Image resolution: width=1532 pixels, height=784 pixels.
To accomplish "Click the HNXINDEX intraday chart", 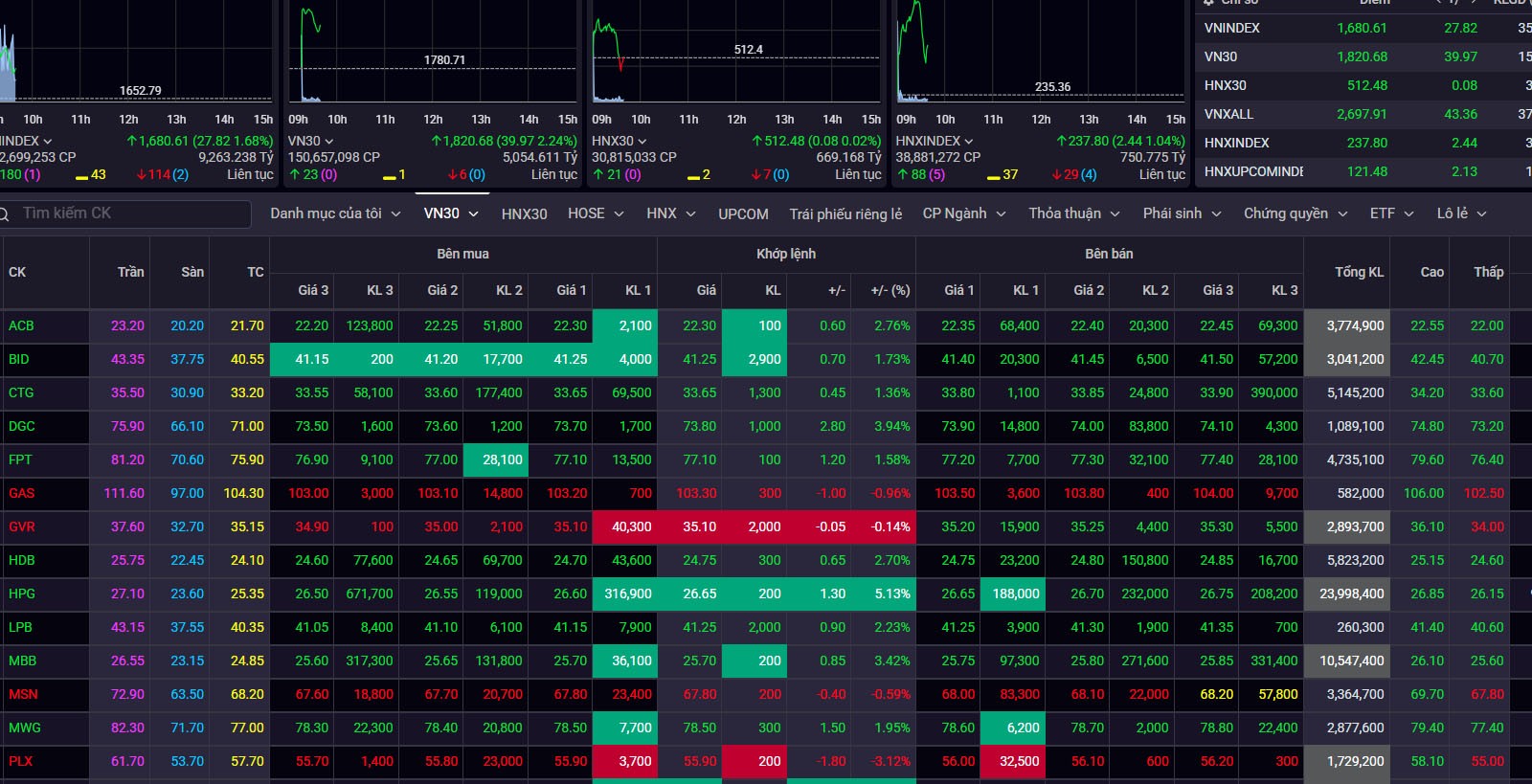I will [x=1041, y=53].
